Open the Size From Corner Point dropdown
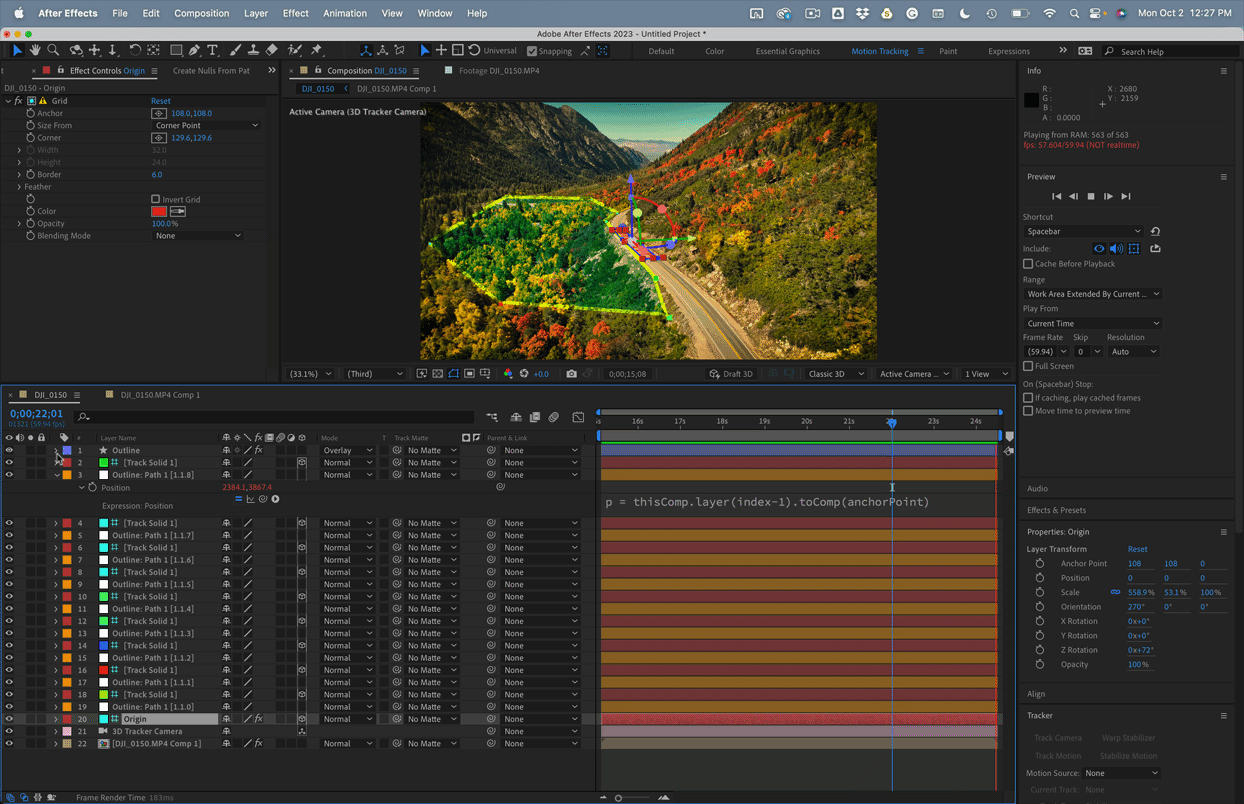Viewport: 1244px width, 804px height. [x=206, y=126]
